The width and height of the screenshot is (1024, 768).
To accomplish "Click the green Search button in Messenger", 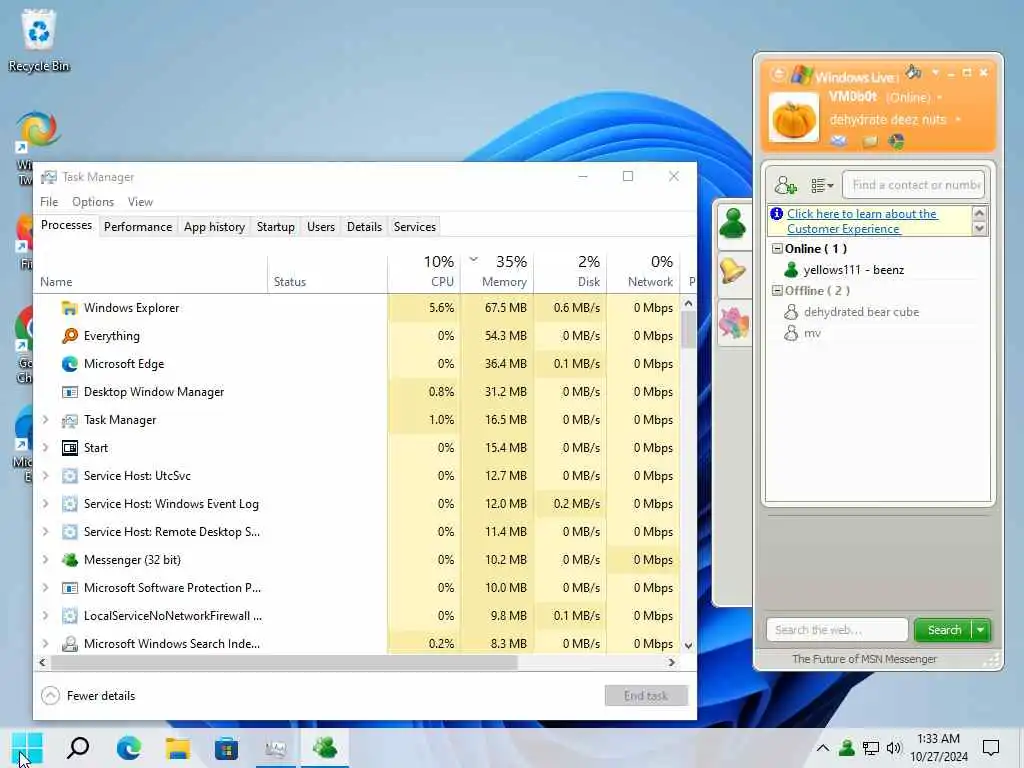I will (944, 630).
